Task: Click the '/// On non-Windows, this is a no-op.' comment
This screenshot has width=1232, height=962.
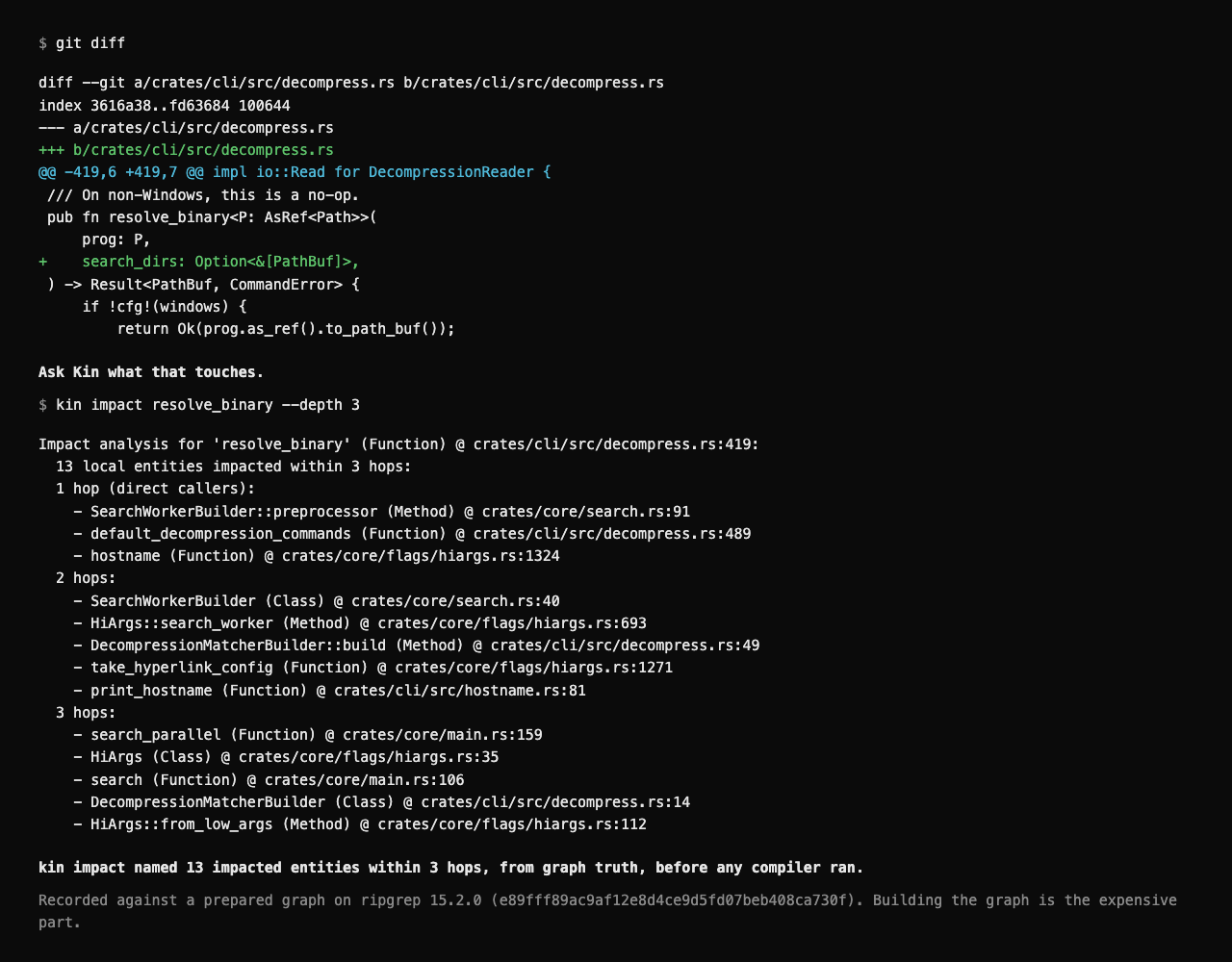Action: click(203, 195)
